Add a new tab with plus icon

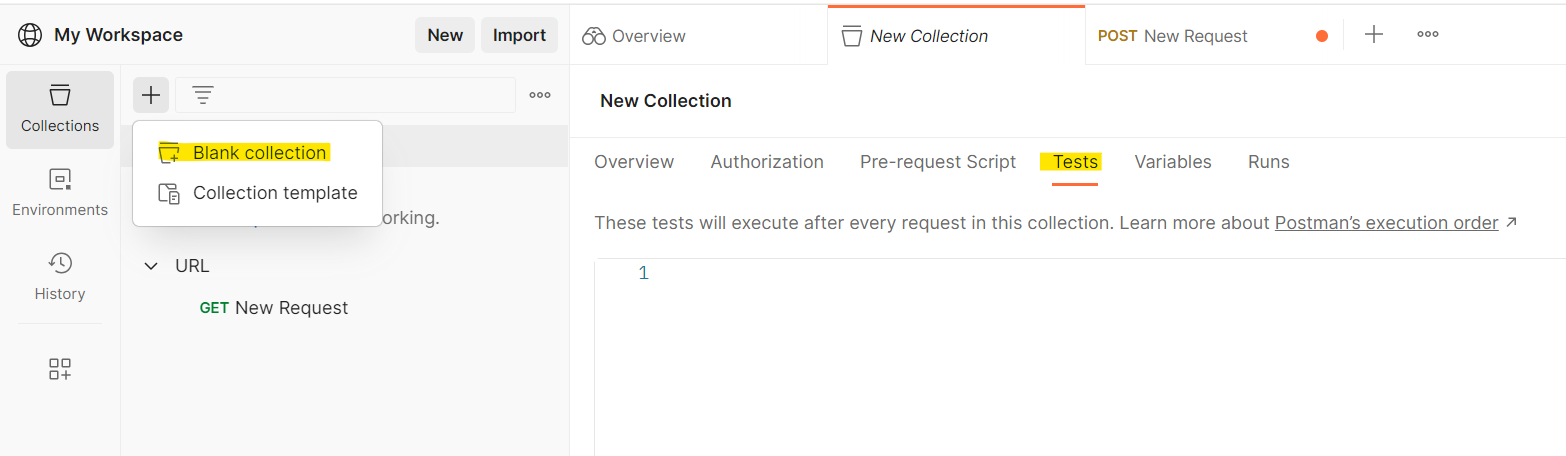pyautogui.click(x=1374, y=34)
